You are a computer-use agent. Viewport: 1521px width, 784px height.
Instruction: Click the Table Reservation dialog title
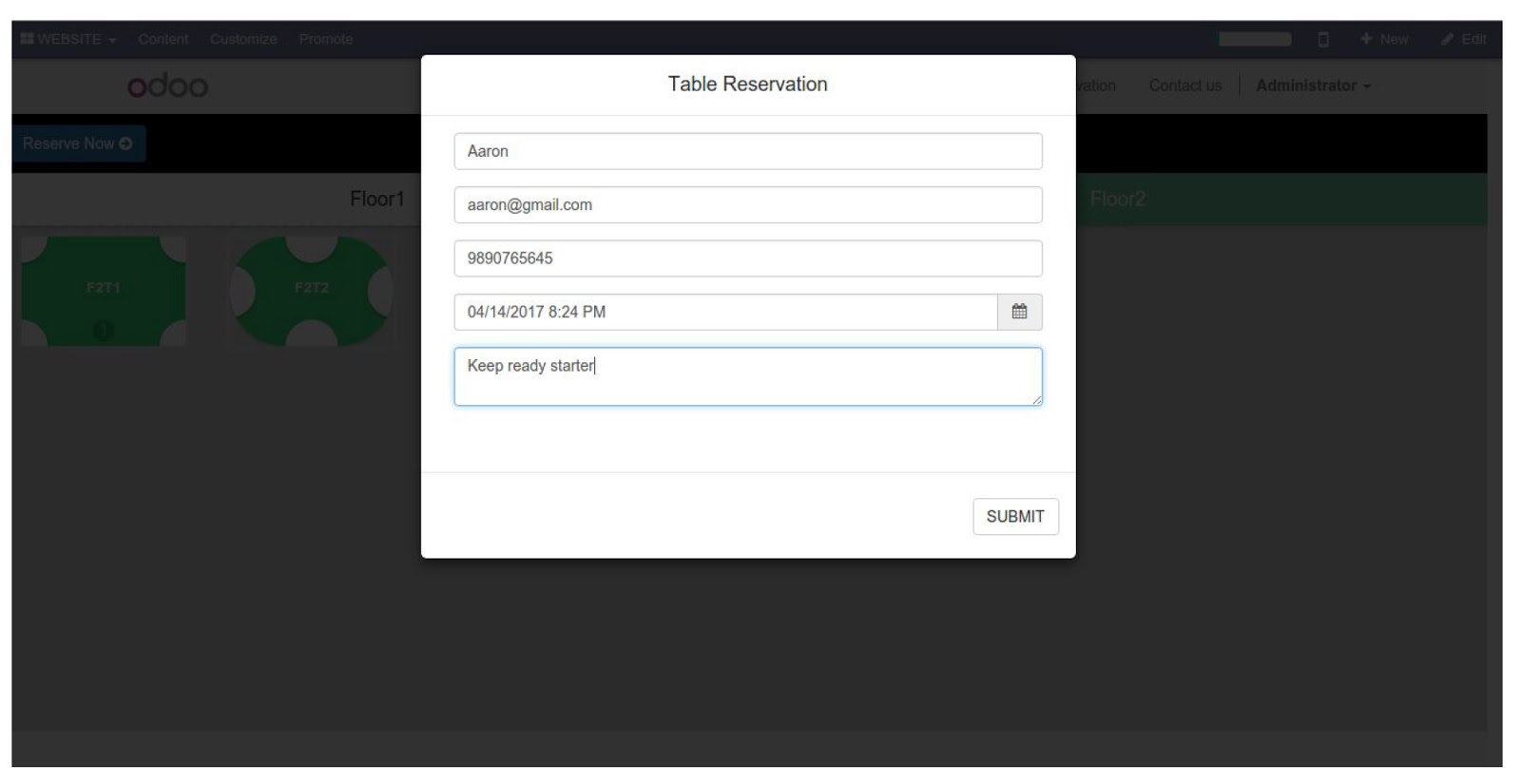click(748, 84)
